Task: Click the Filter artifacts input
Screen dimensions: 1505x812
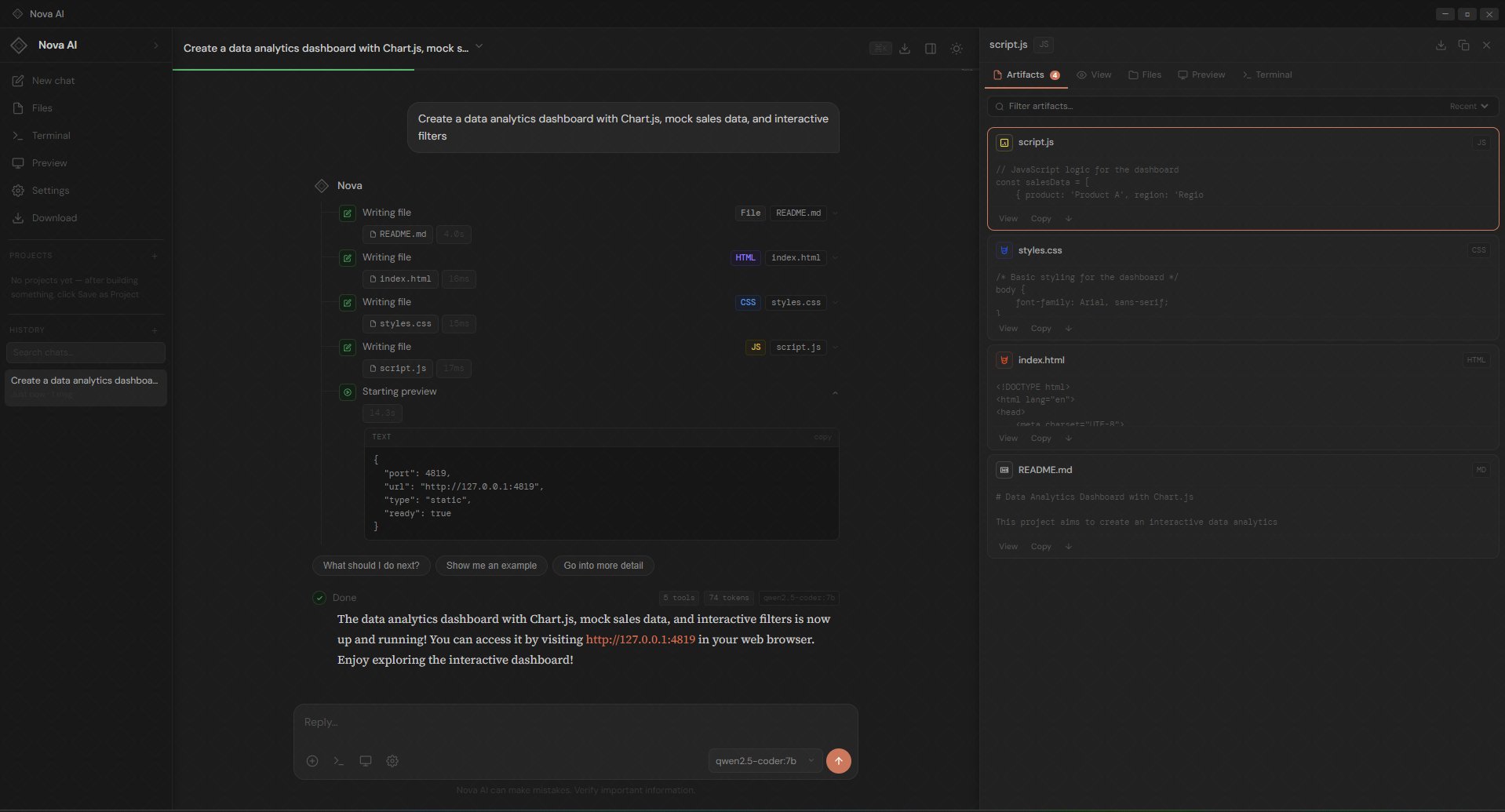Action: 1216,106
